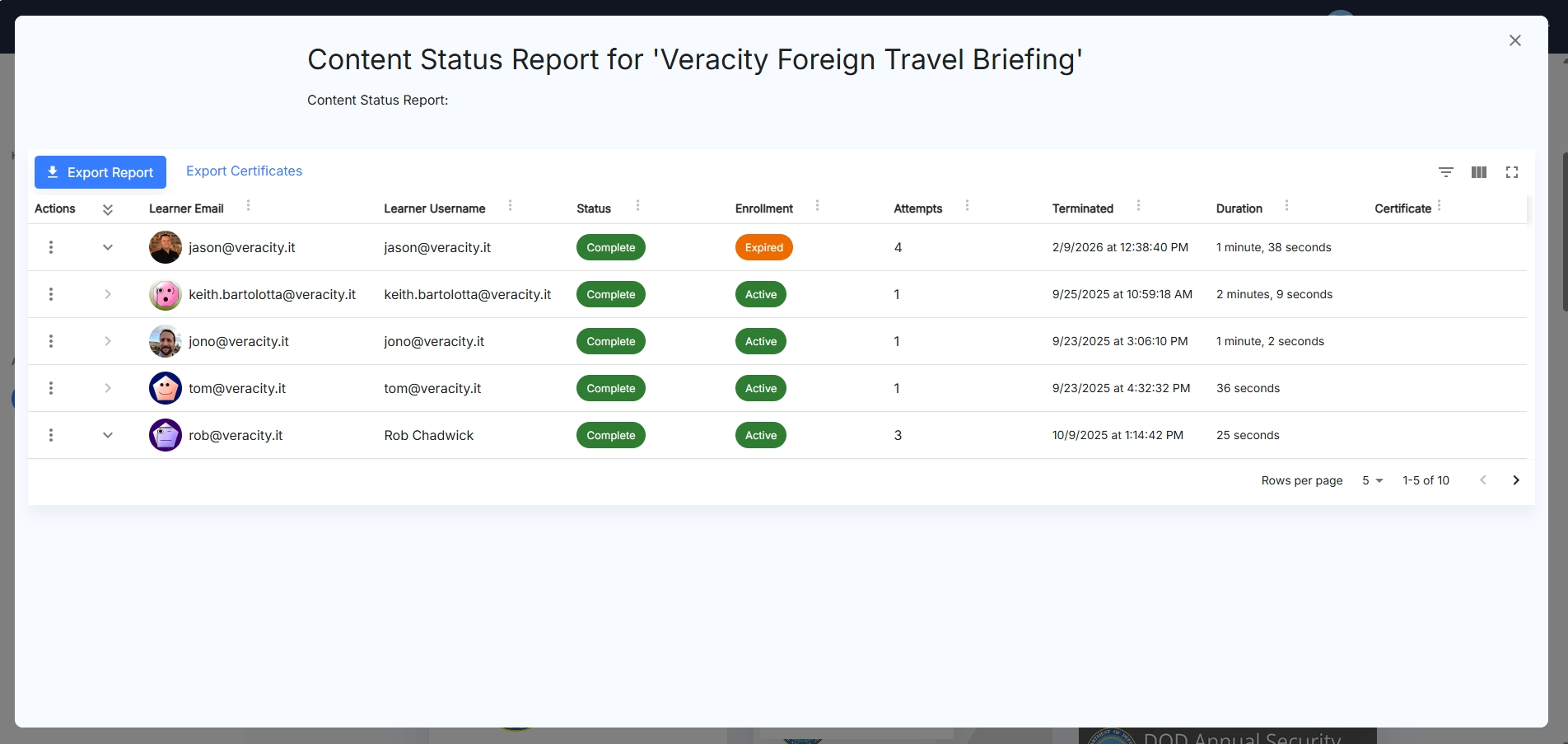The image size is (1568, 744).
Task: Click the Export Report button
Action: tap(100, 172)
